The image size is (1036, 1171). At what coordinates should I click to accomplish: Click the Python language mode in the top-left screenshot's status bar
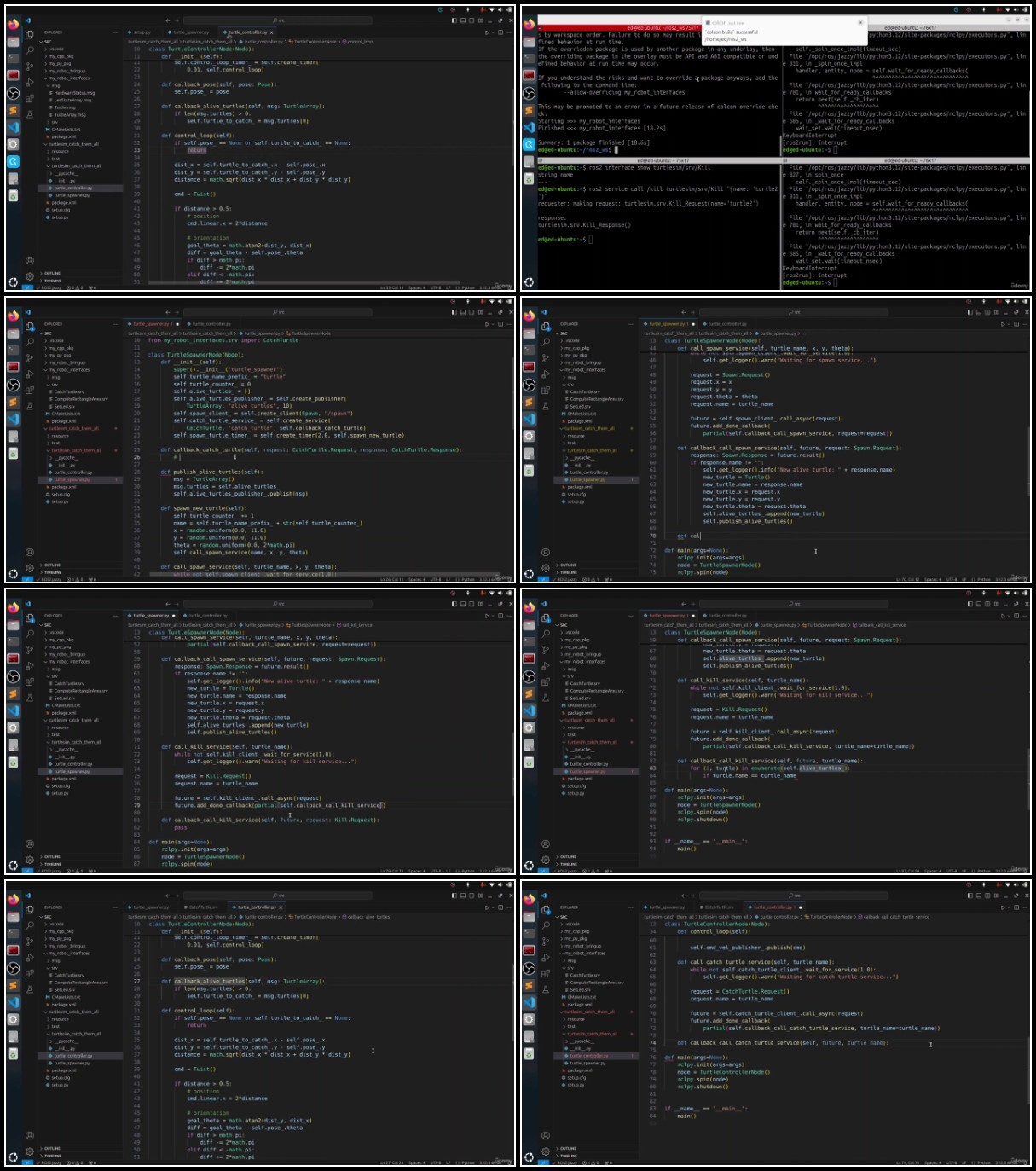(468, 288)
